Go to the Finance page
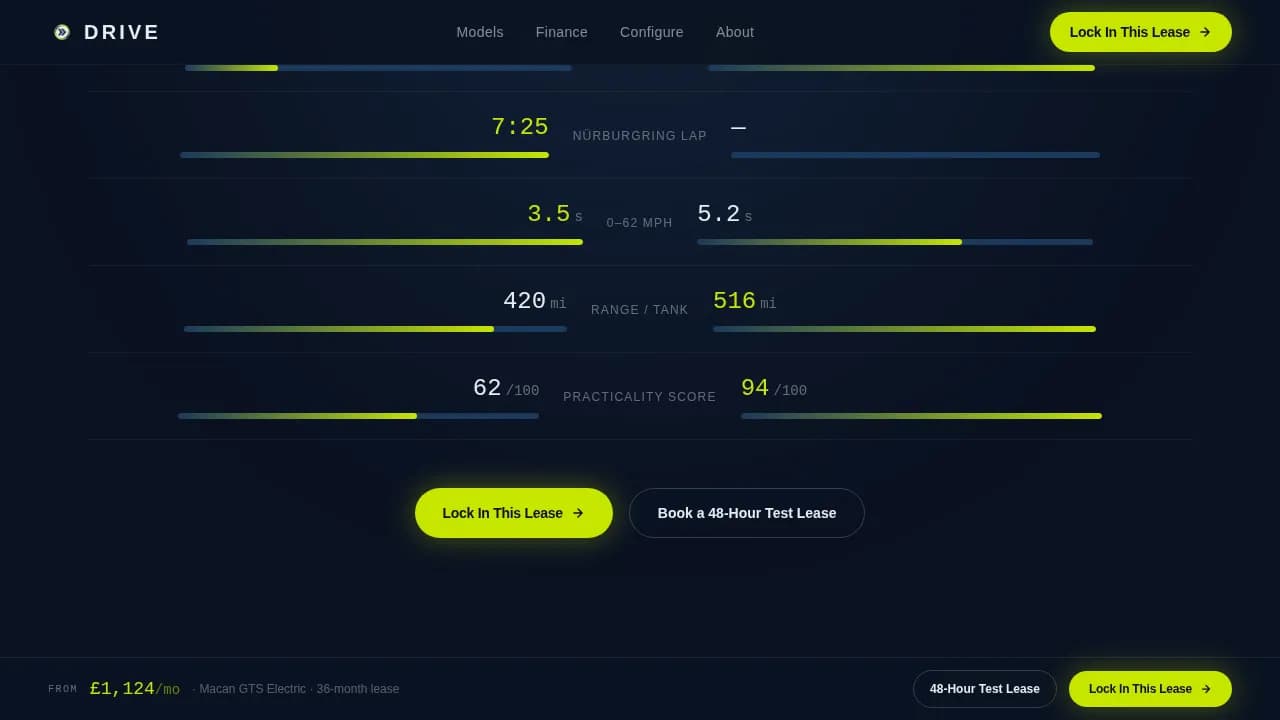1280x720 pixels. [x=561, y=32]
